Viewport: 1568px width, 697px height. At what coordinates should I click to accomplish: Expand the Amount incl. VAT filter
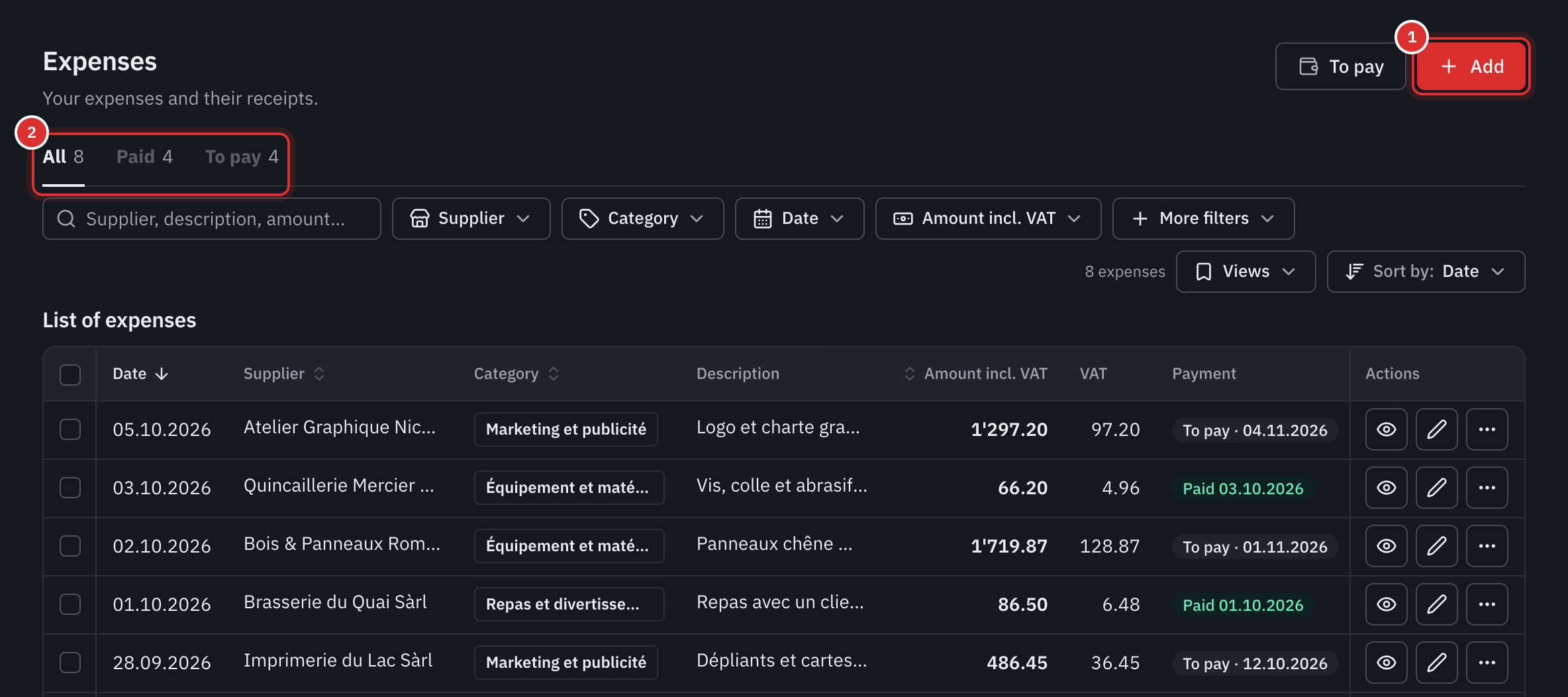pyautogui.click(x=988, y=219)
